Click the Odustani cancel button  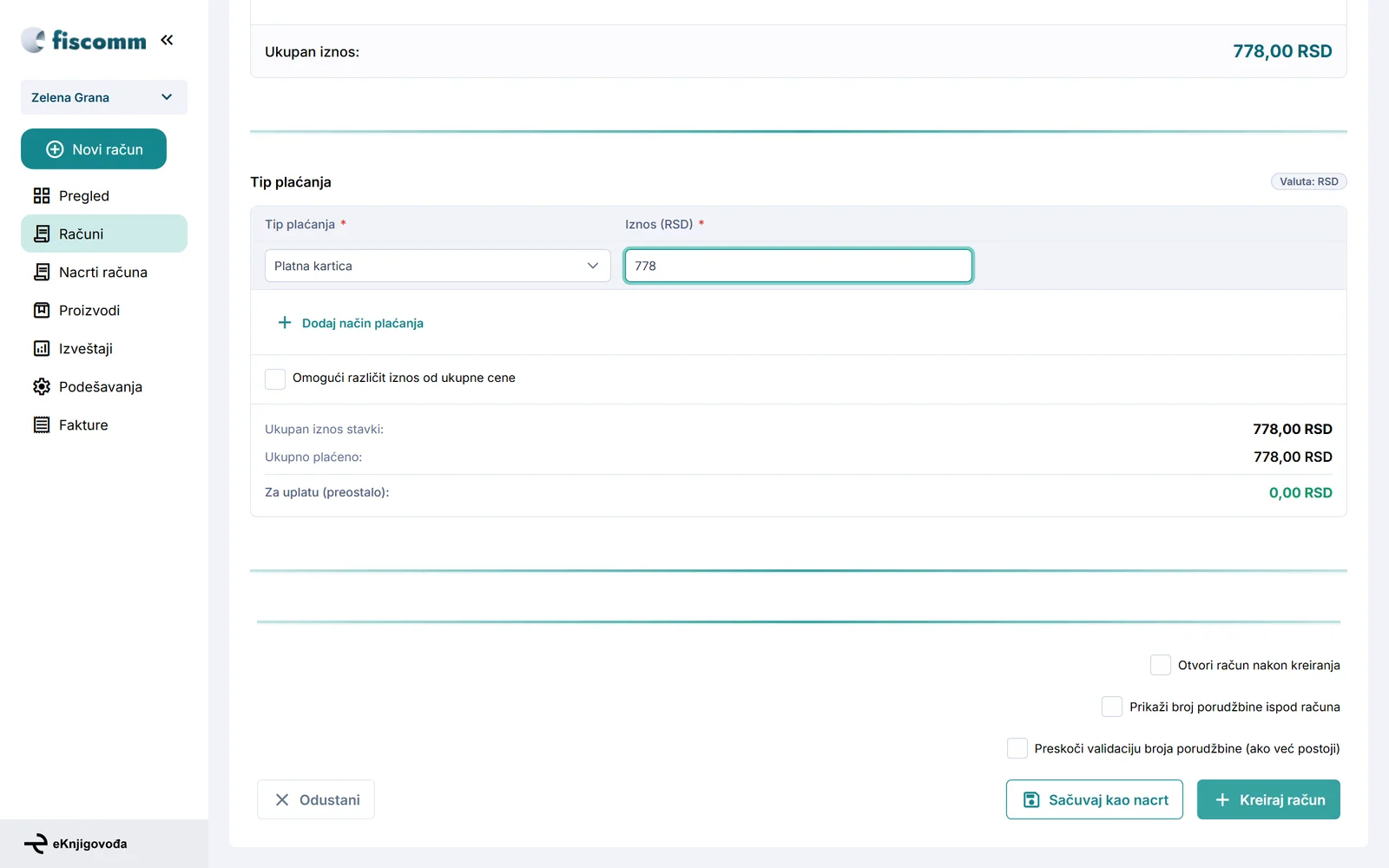316,799
